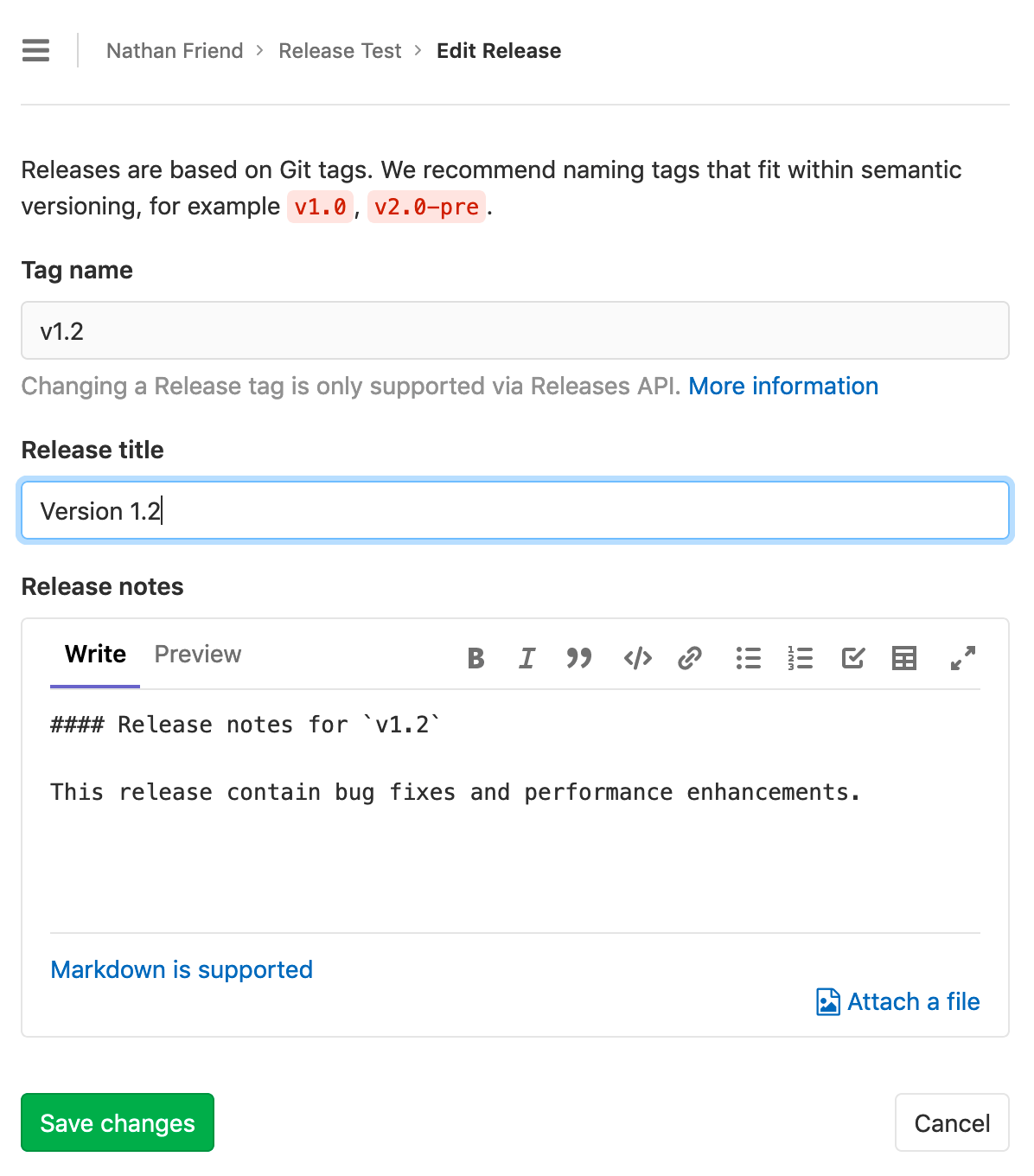Switch to the Preview tab

click(197, 654)
